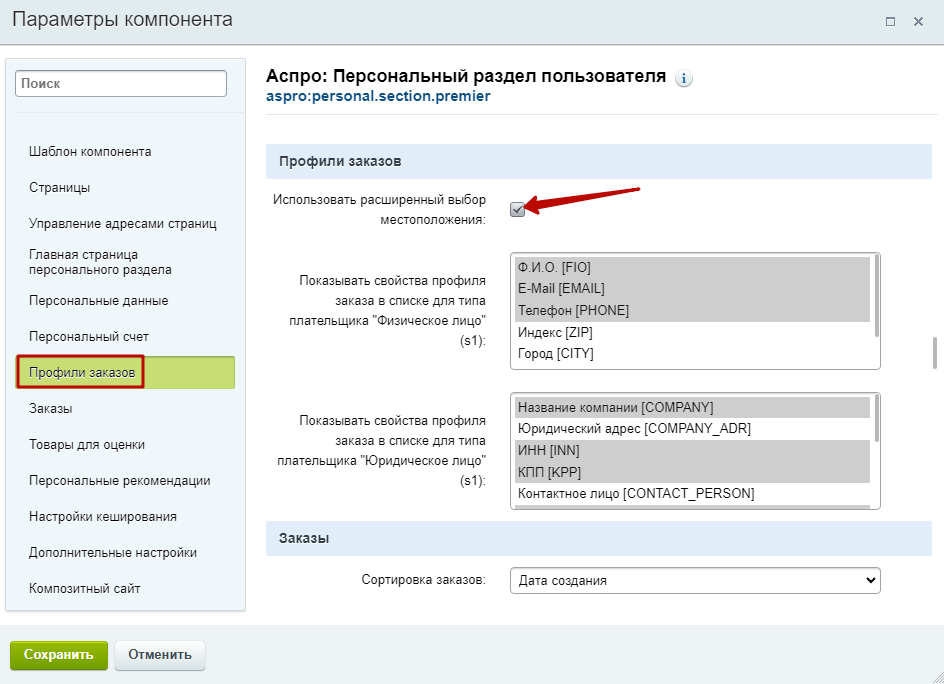The width and height of the screenshot is (944, 684).
Task: Select Индекс [ZIP] property option
Action: 692,332
